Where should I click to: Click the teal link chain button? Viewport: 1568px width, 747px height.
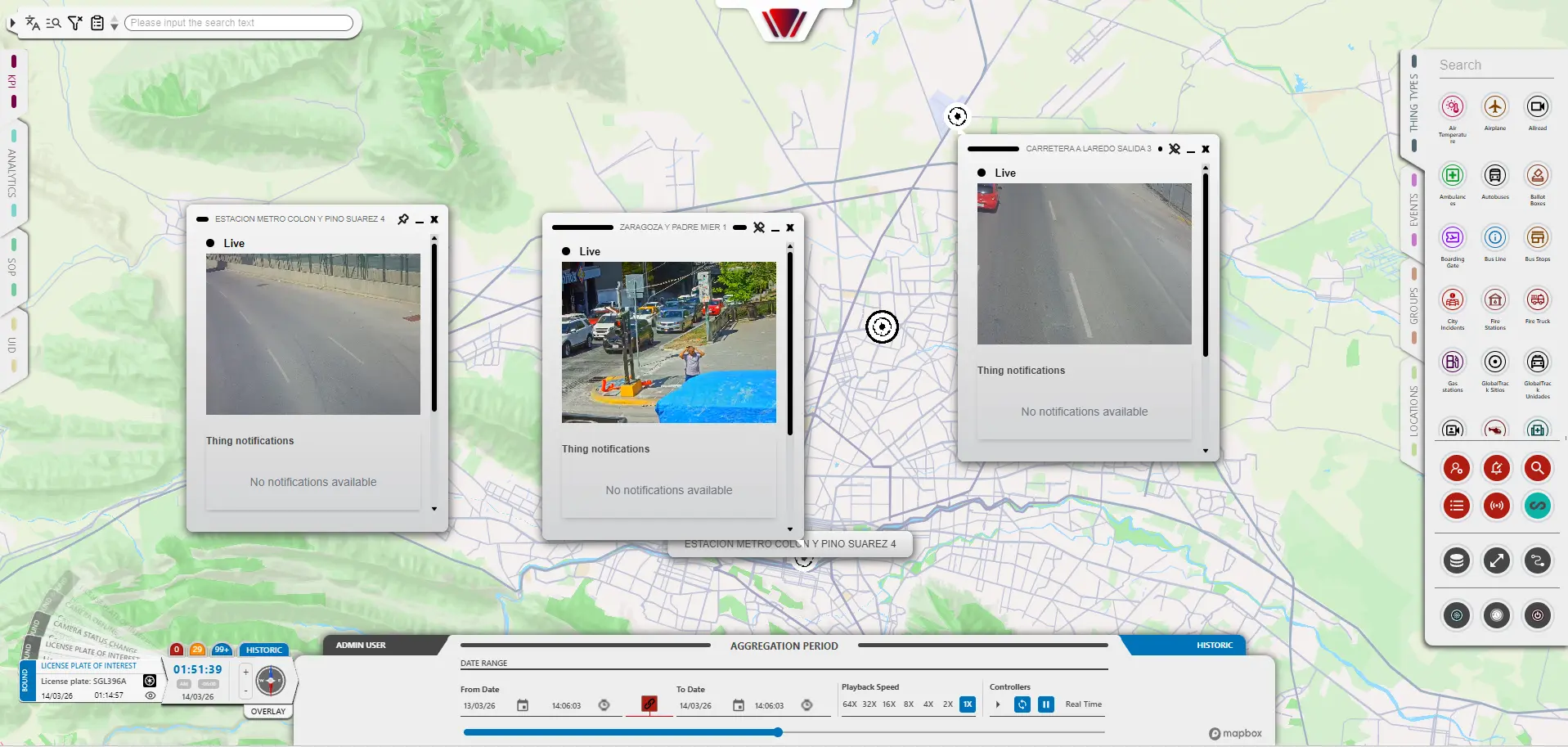[x=1537, y=506]
